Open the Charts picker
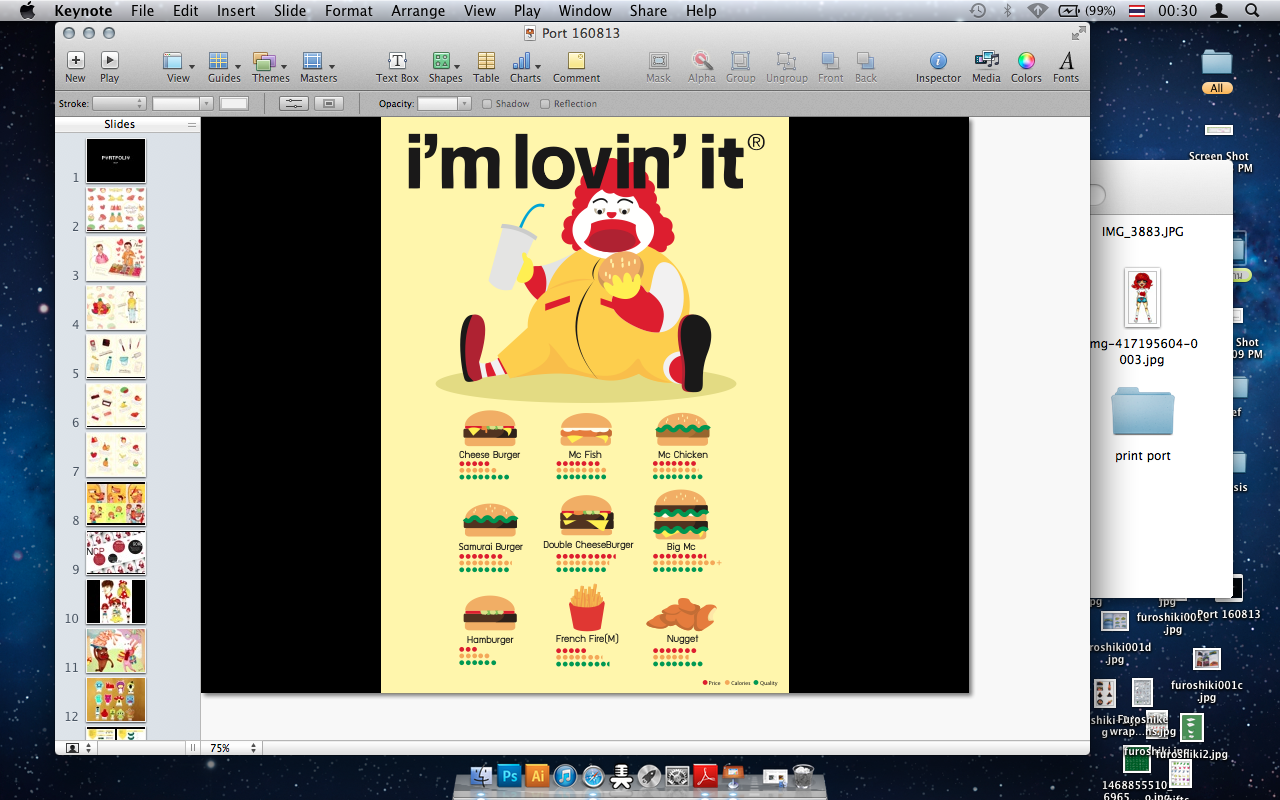Screen dimensions: 1280x800 [x=525, y=67]
